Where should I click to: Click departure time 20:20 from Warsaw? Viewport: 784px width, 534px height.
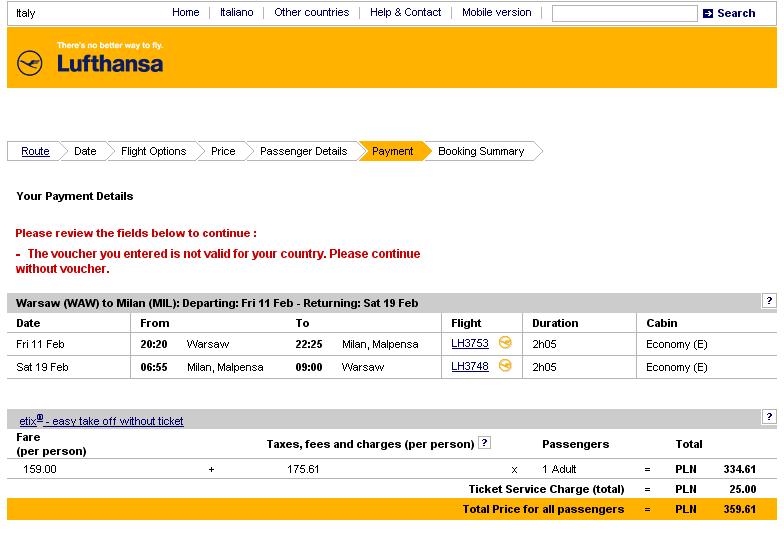[x=154, y=344]
